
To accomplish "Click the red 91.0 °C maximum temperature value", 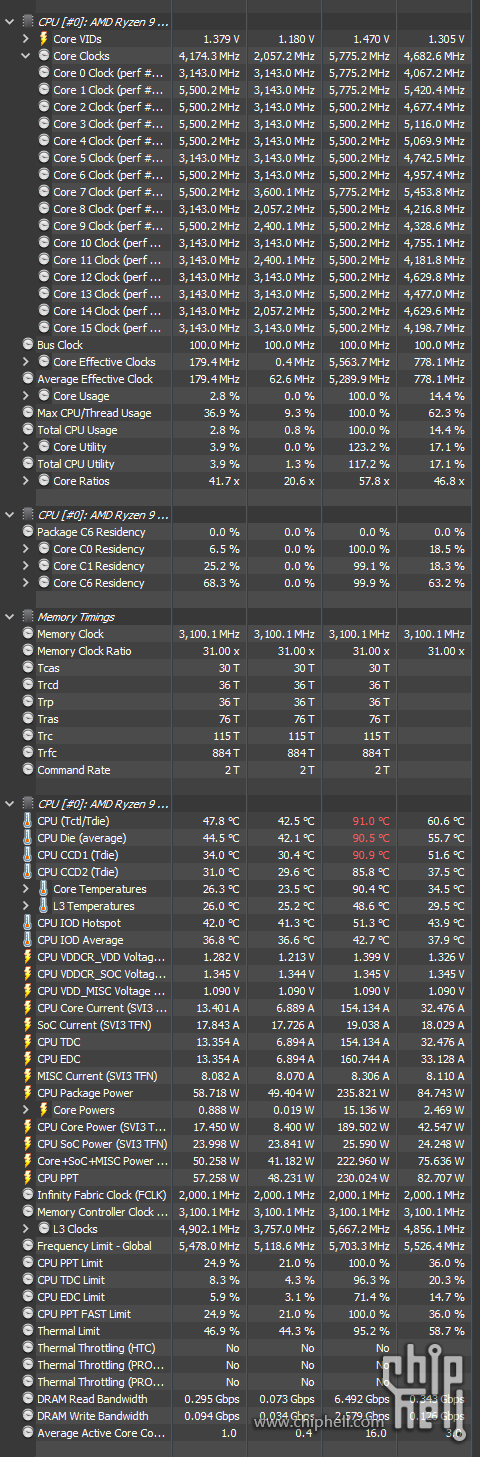I will pos(370,821).
